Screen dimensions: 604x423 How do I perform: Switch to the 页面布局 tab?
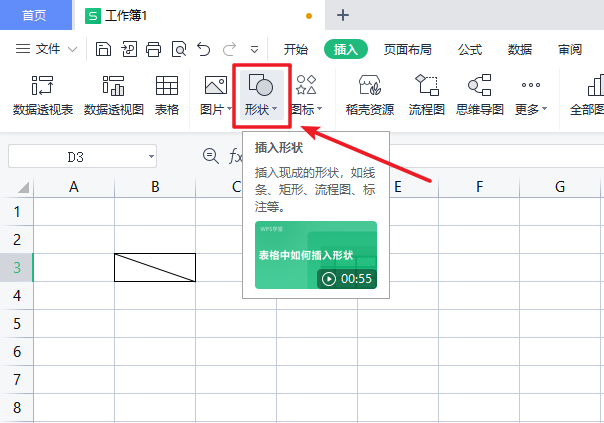point(407,49)
